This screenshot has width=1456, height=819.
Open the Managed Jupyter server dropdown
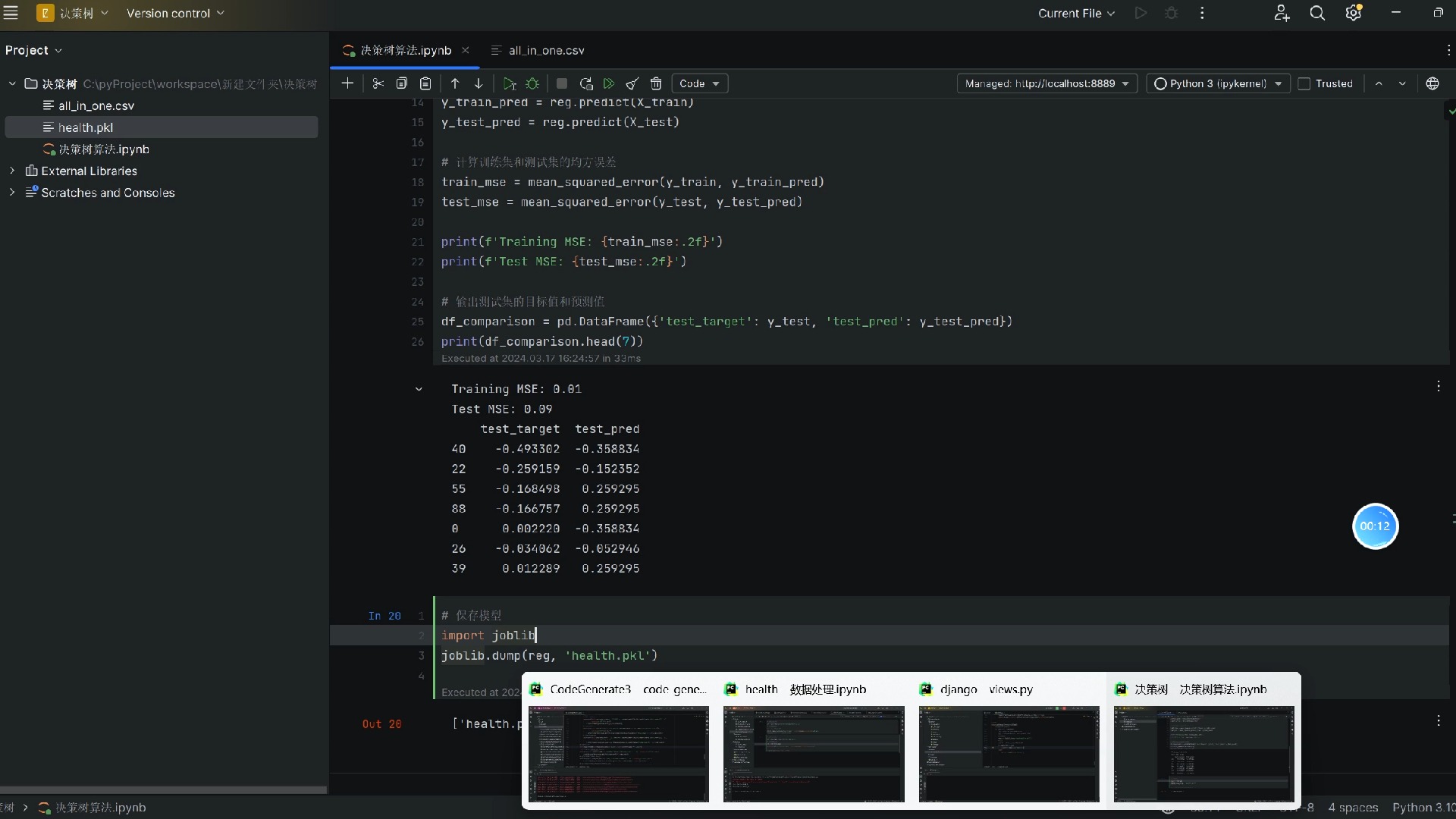pyautogui.click(x=1046, y=83)
